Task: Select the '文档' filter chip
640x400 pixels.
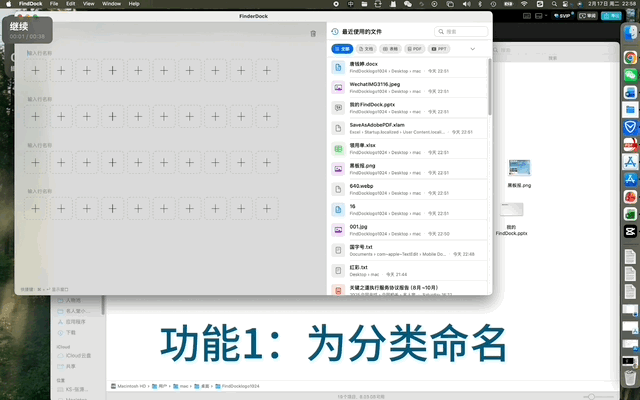Action: 366,49
